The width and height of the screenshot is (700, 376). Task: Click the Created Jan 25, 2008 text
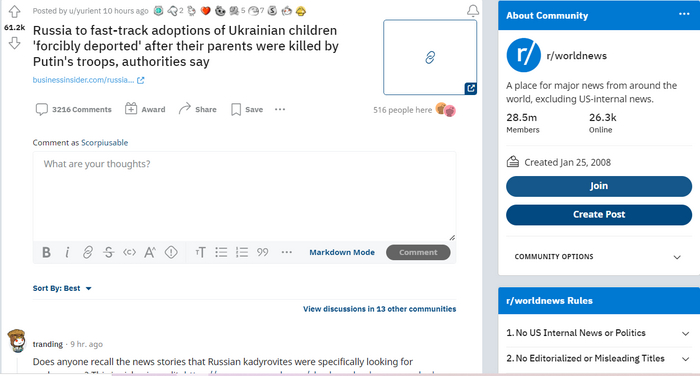(x=567, y=163)
